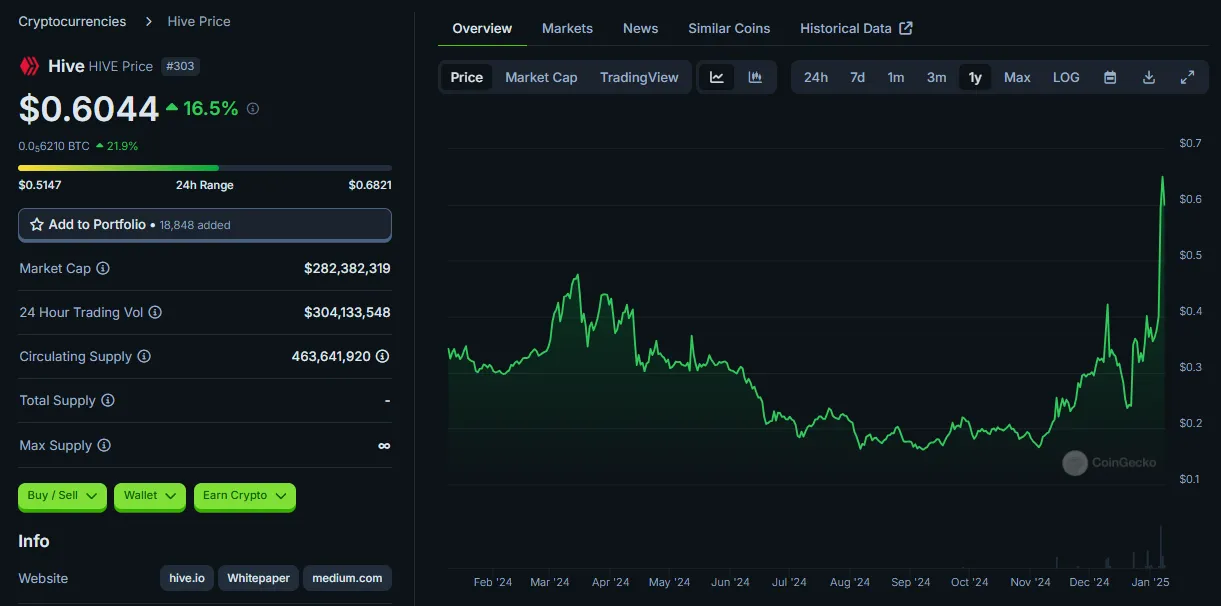Expand the Wallet dropdown
1221x606 pixels.
coord(150,496)
